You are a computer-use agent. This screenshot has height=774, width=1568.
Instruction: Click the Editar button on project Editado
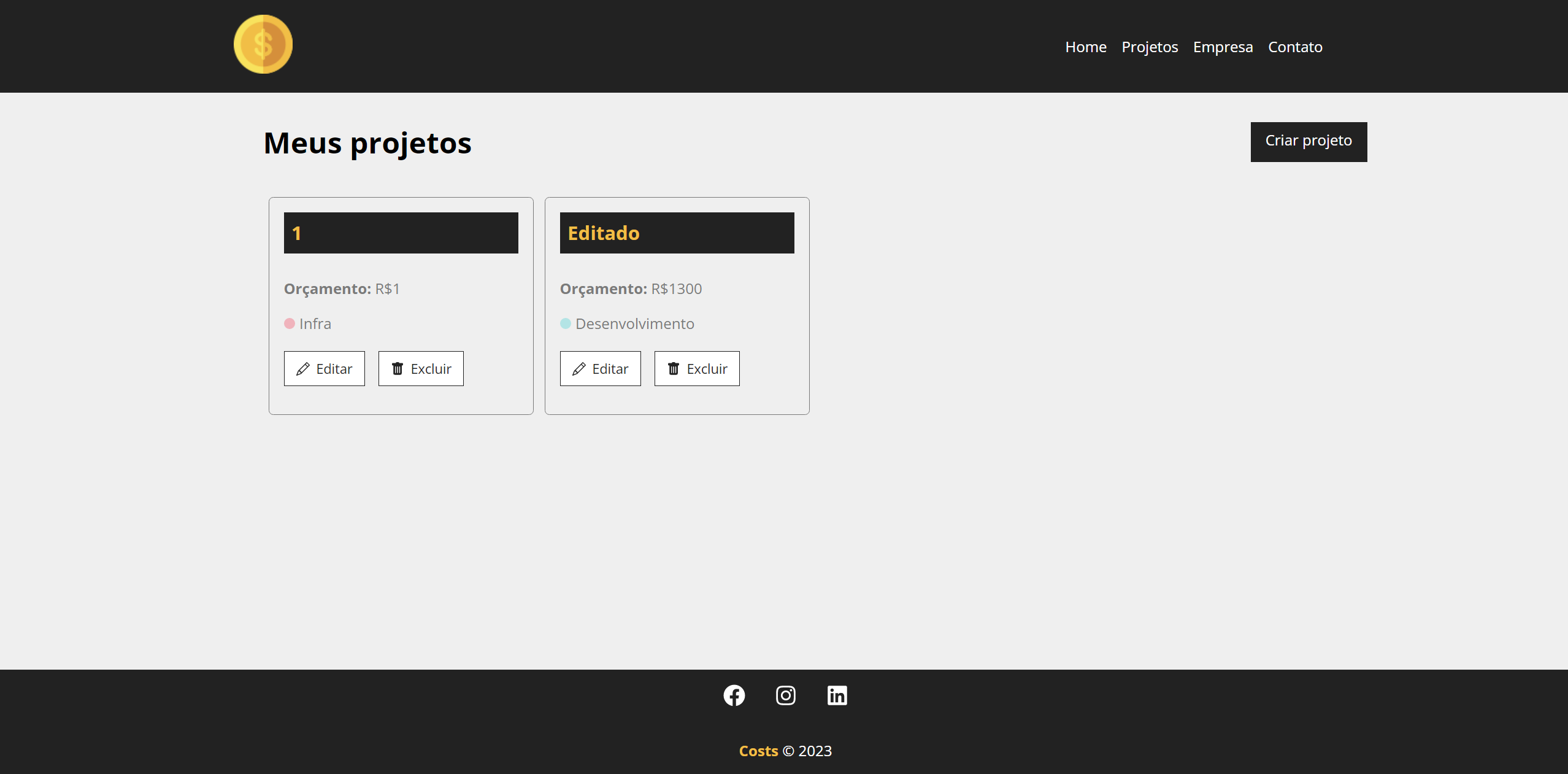tap(600, 368)
